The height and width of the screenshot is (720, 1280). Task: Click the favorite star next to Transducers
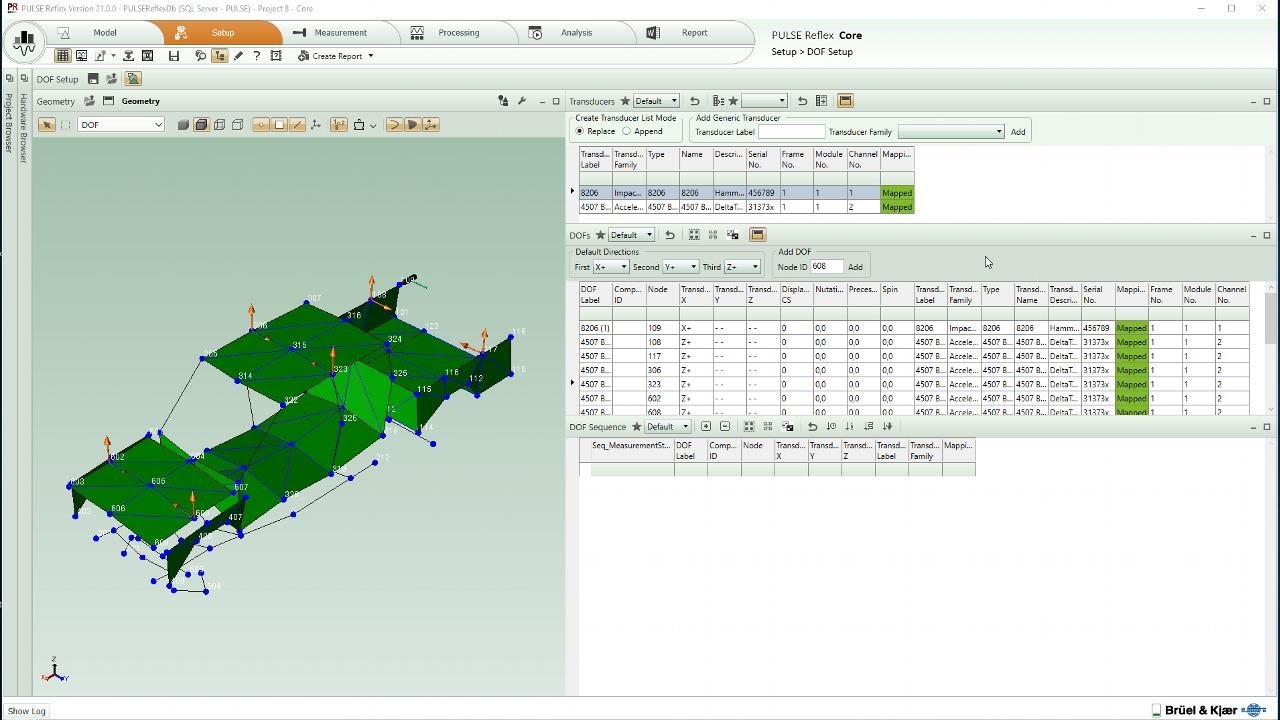625,101
